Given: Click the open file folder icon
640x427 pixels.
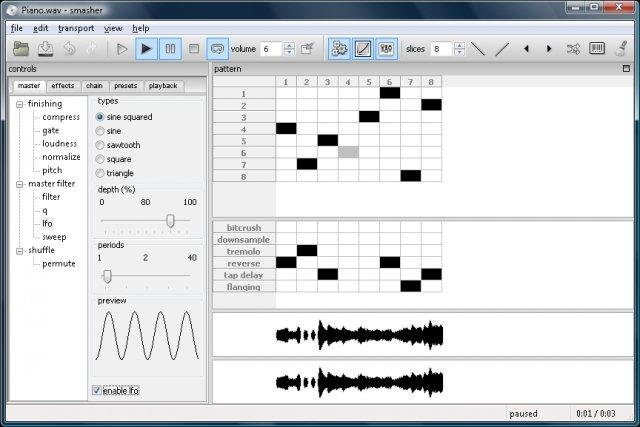Looking at the screenshot, I should point(21,49).
